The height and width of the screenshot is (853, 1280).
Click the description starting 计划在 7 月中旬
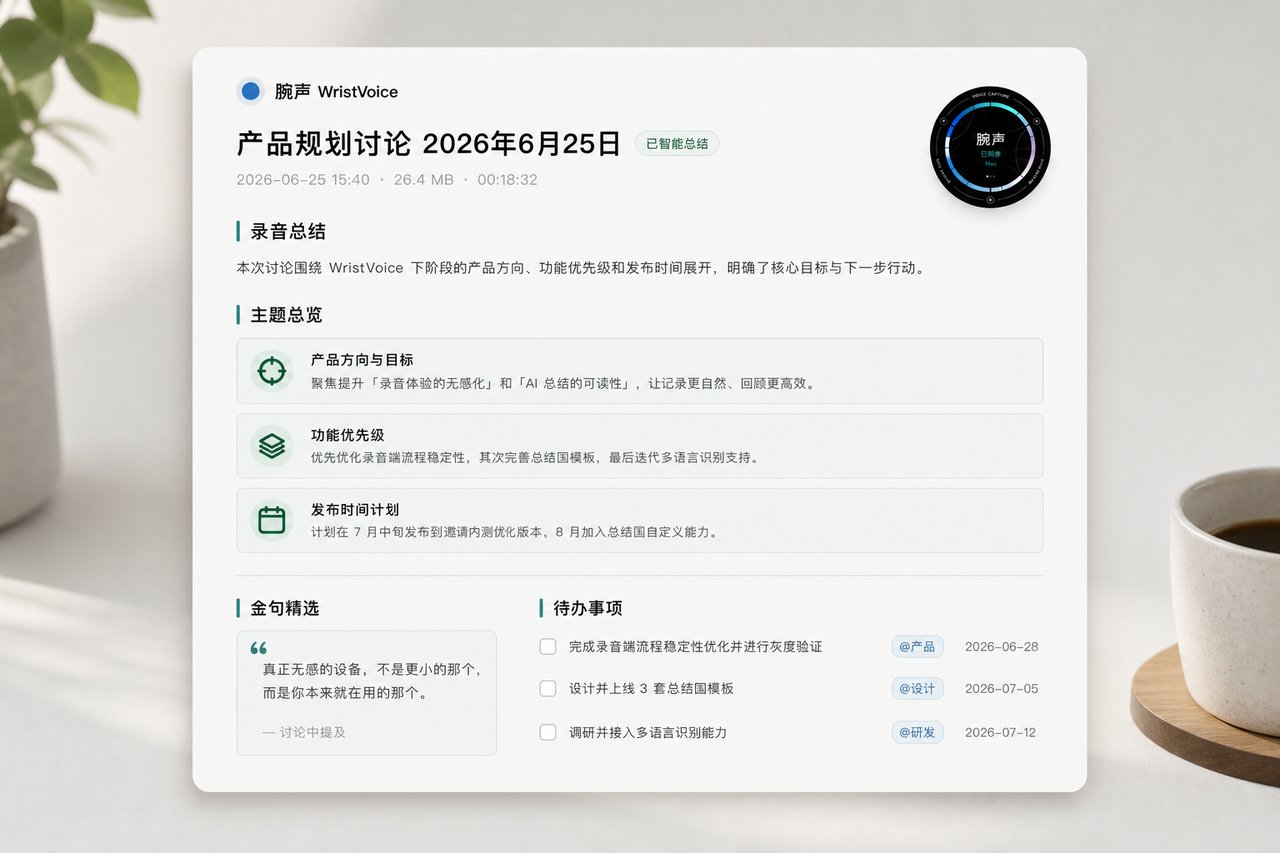515,532
